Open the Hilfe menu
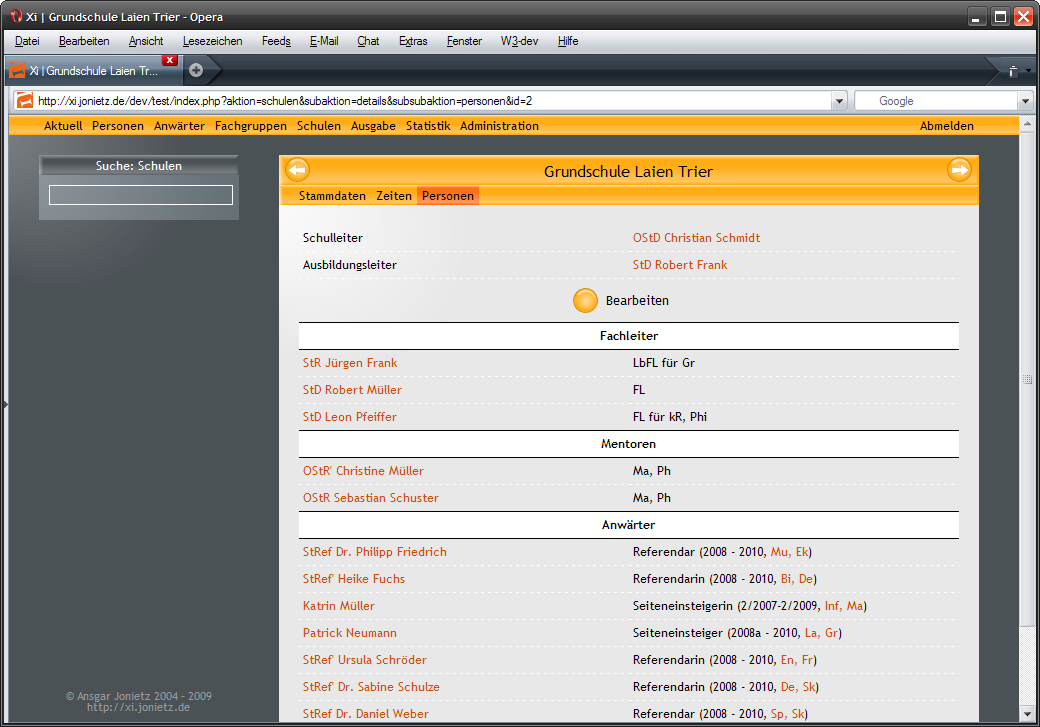The height and width of the screenshot is (727, 1040). [568, 41]
